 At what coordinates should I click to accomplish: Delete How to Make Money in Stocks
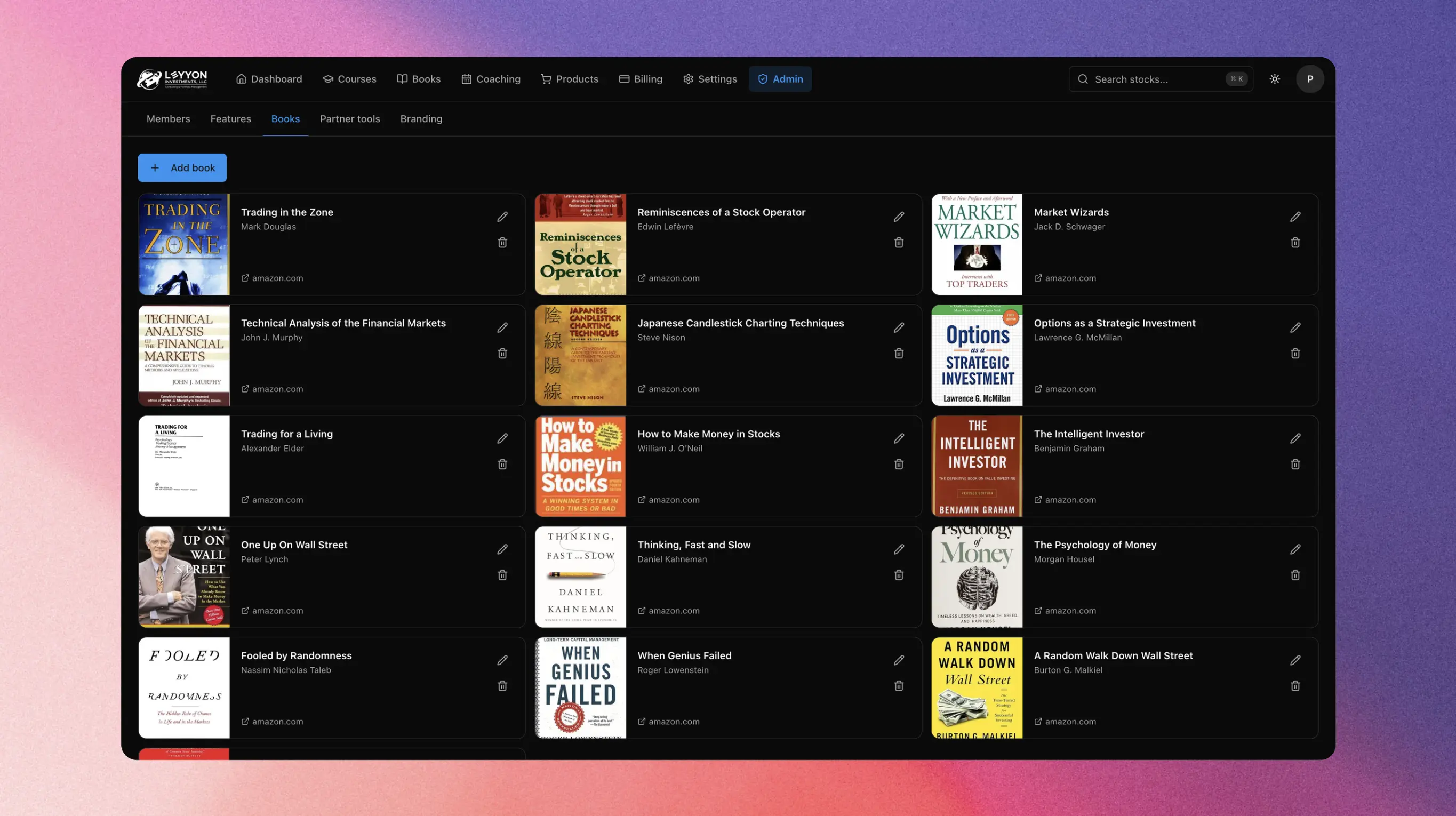click(x=899, y=464)
